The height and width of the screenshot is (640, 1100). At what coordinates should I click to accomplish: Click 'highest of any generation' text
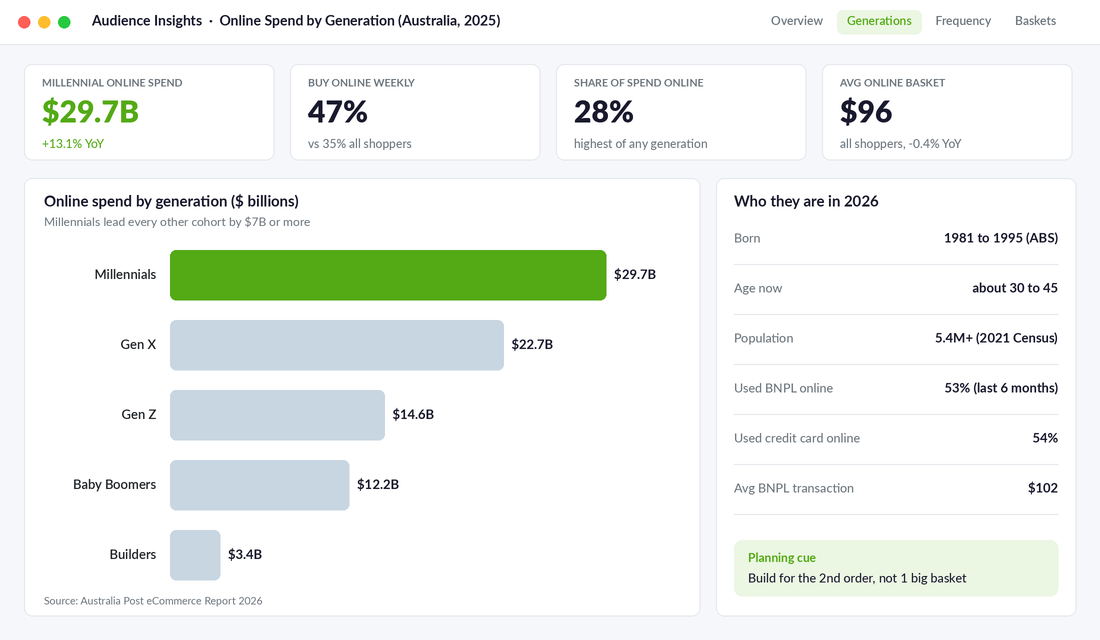(x=640, y=144)
